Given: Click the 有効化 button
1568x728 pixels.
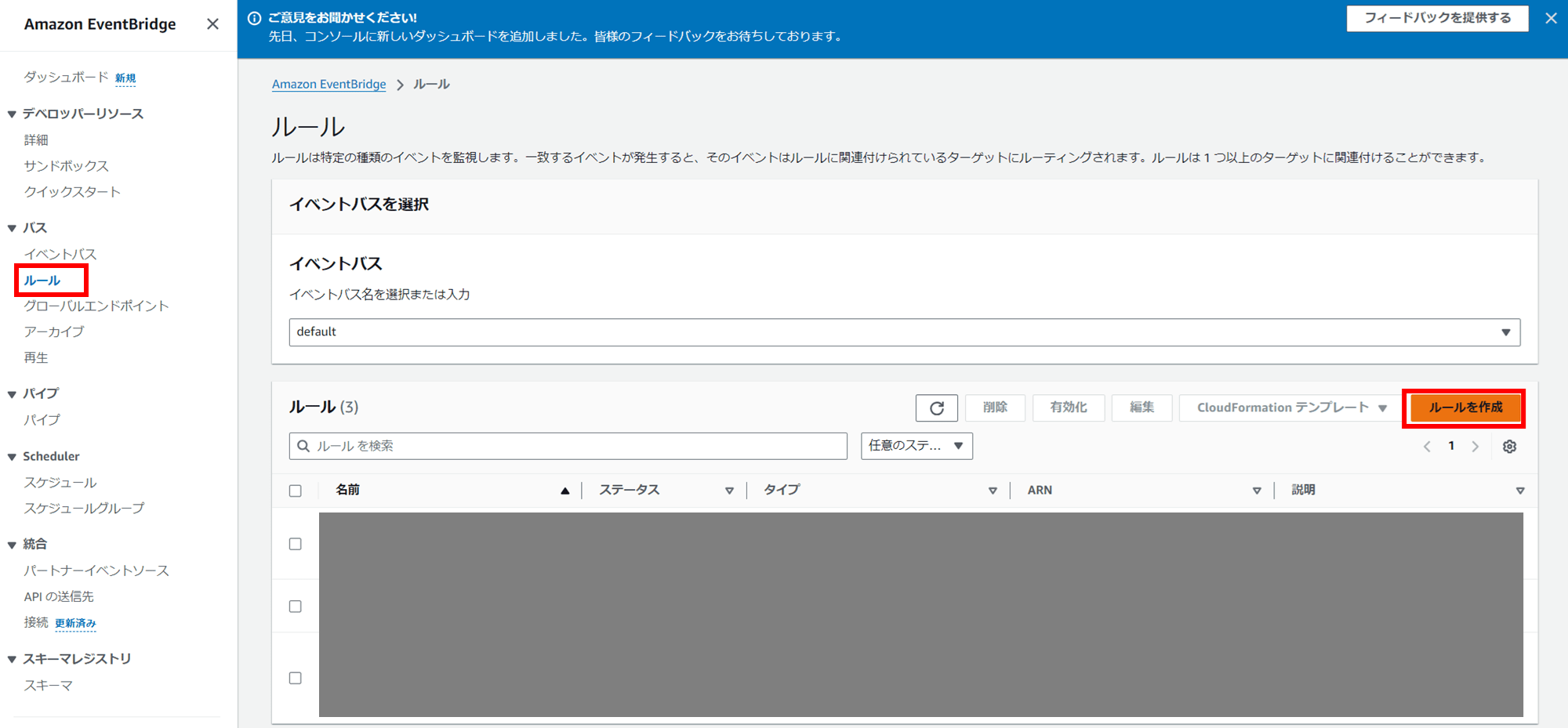Looking at the screenshot, I should pyautogui.click(x=1069, y=407).
